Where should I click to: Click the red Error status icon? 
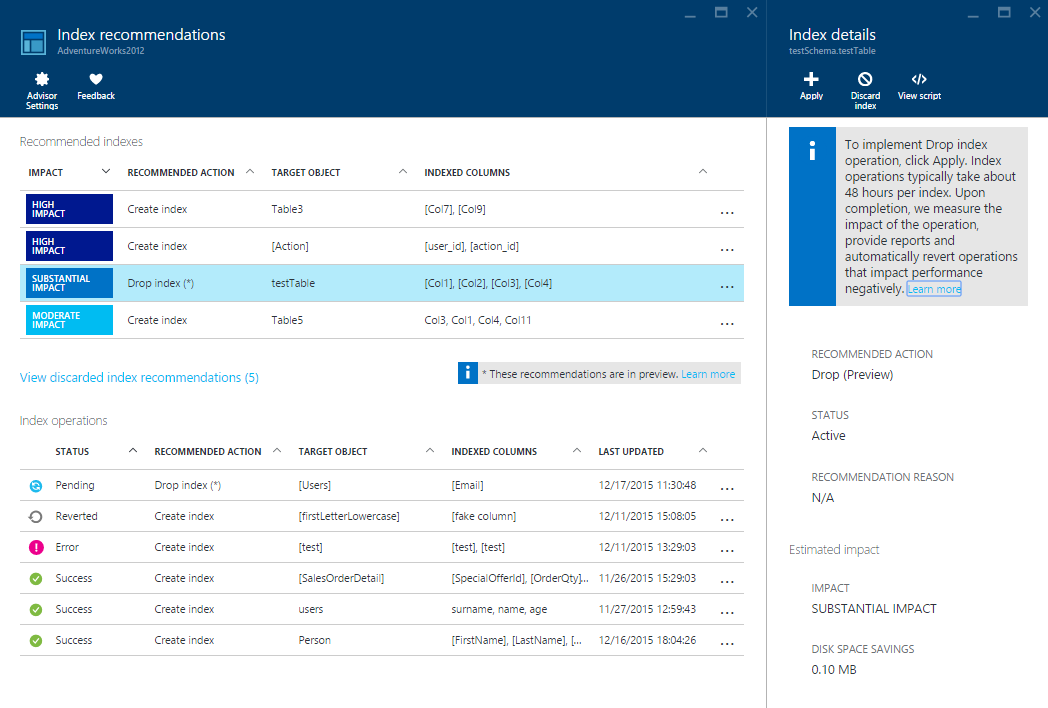tap(36, 548)
